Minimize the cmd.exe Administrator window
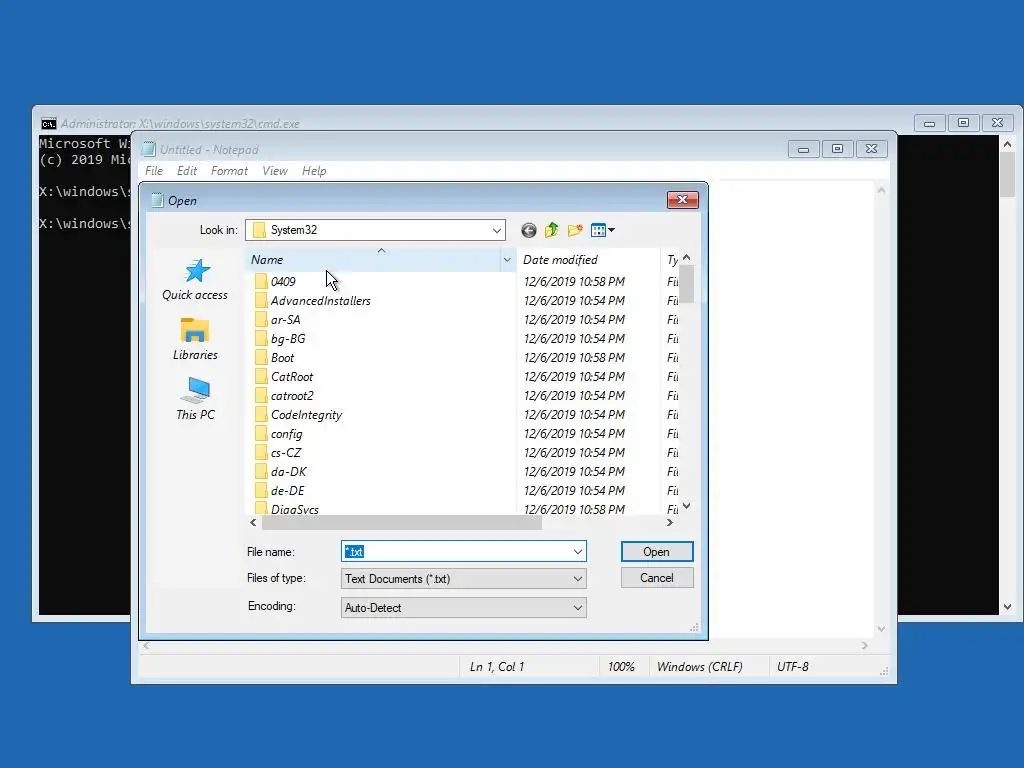 (x=929, y=123)
